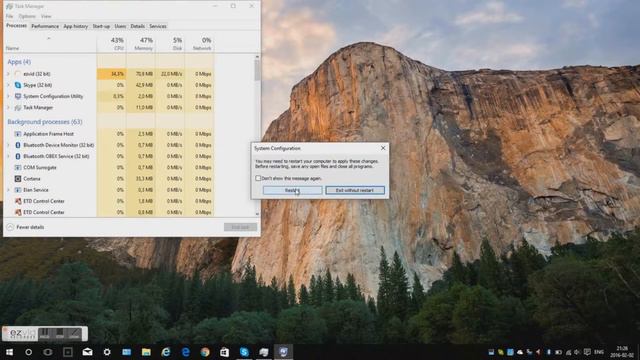The height and width of the screenshot is (360, 640).
Task: Expand the System Configuration Utility process
Action: click(x=8, y=96)
